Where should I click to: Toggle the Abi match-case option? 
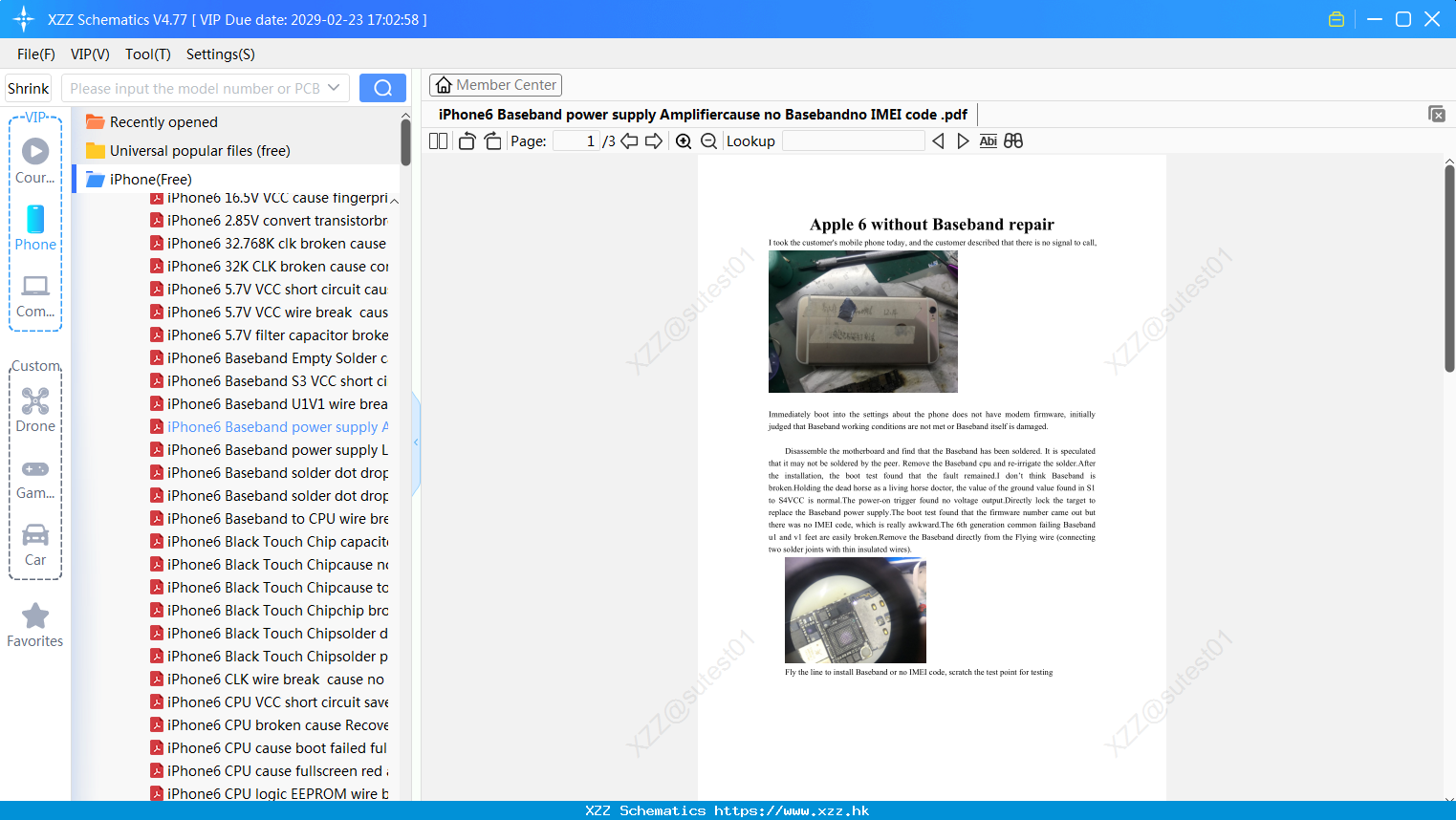coord(989,141)
